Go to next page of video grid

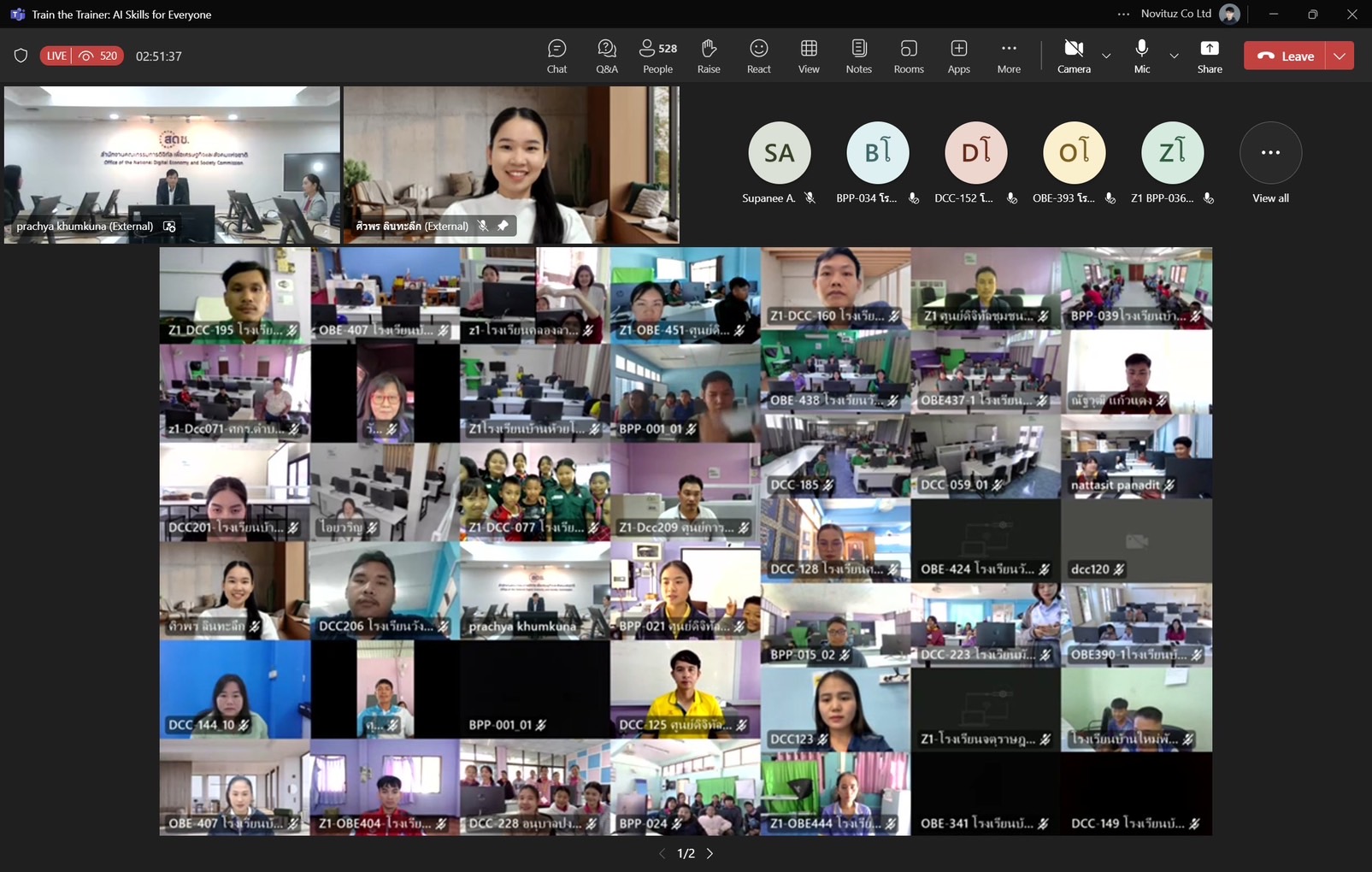coord(710,853)
